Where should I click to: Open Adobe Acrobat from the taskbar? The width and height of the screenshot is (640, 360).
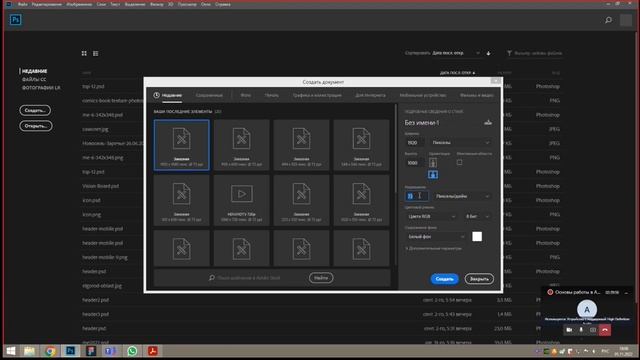pyautogui.click(x=153, y=351)
